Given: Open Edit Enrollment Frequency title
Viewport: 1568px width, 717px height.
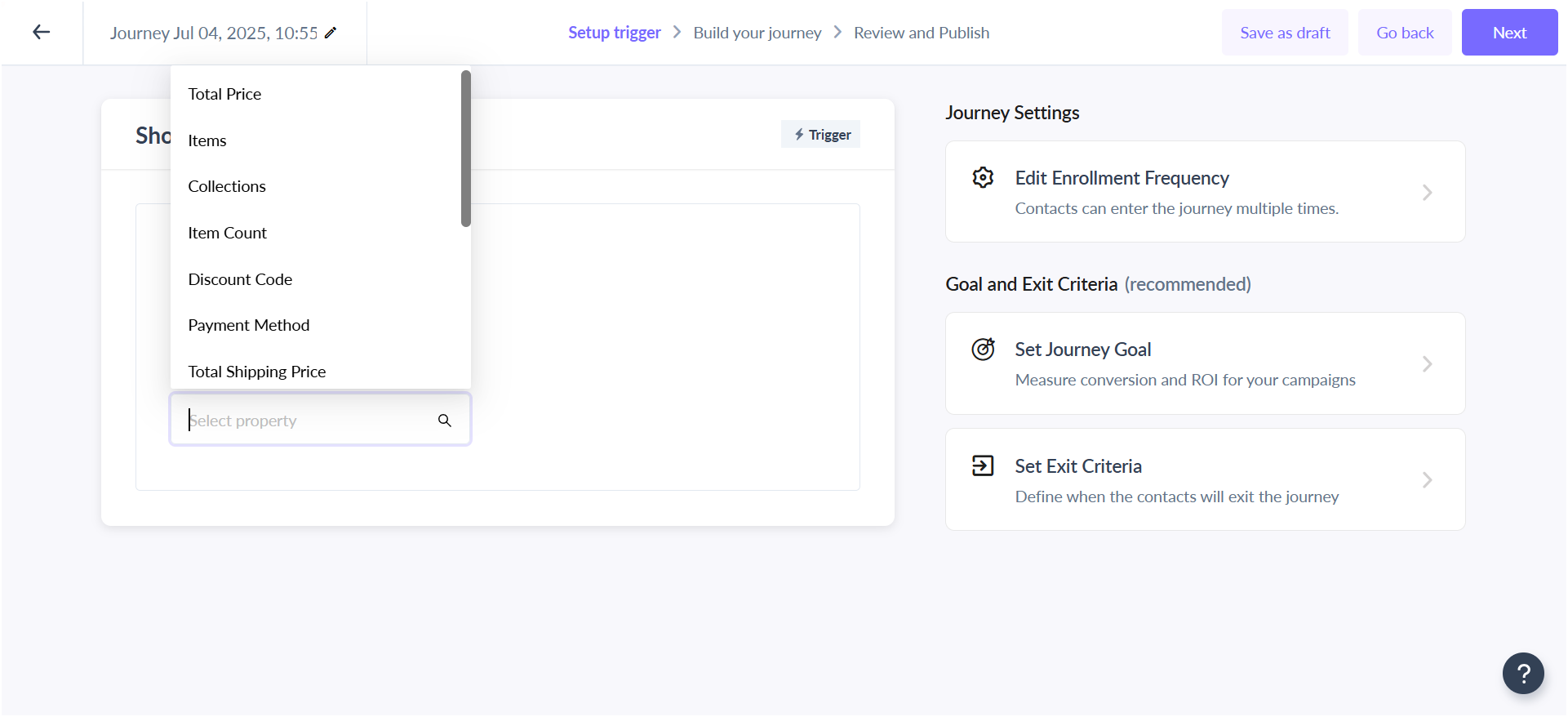Looking at the screenshot, I should coord(1122,178).
